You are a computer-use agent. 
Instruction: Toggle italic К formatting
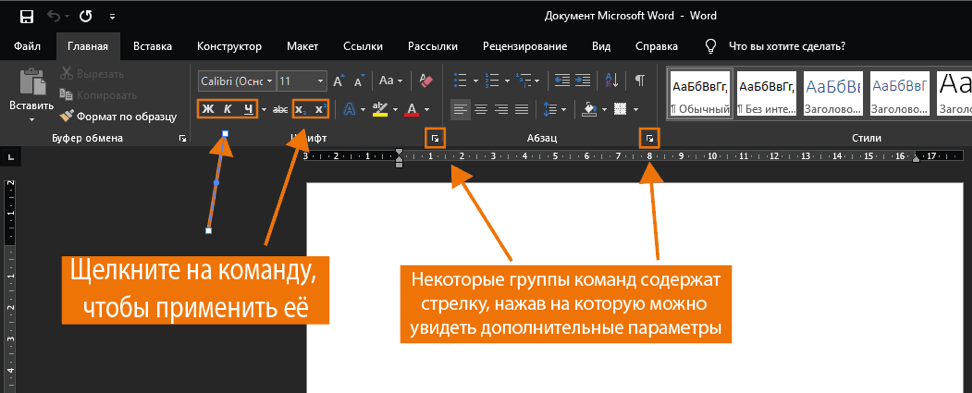(x=228, y=110)
